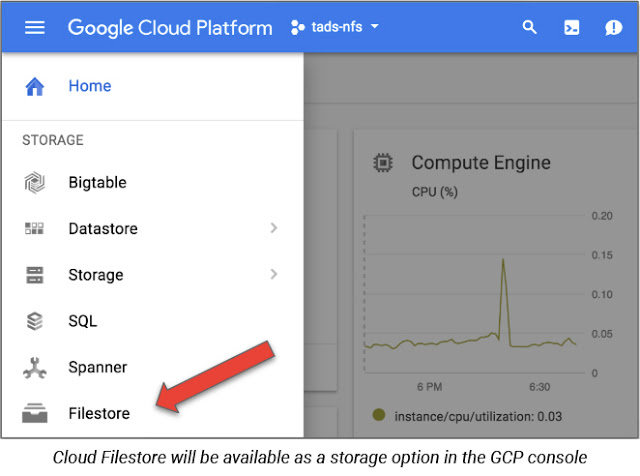Select the Bigtable icon
Viewport: 640px width, 476px height.
click(x=35, y=182)
